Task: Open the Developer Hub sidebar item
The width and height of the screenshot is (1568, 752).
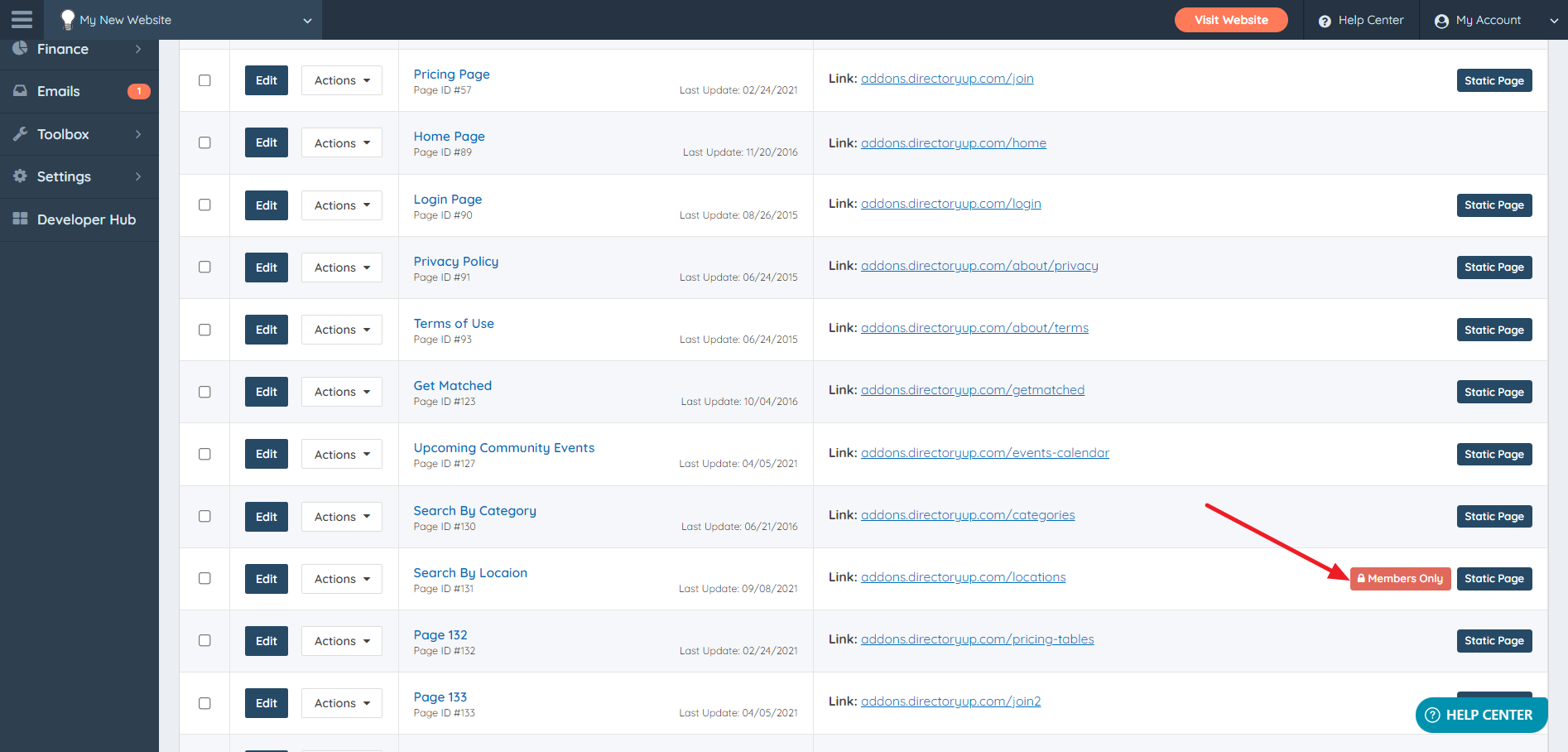Action: (79, 219)
